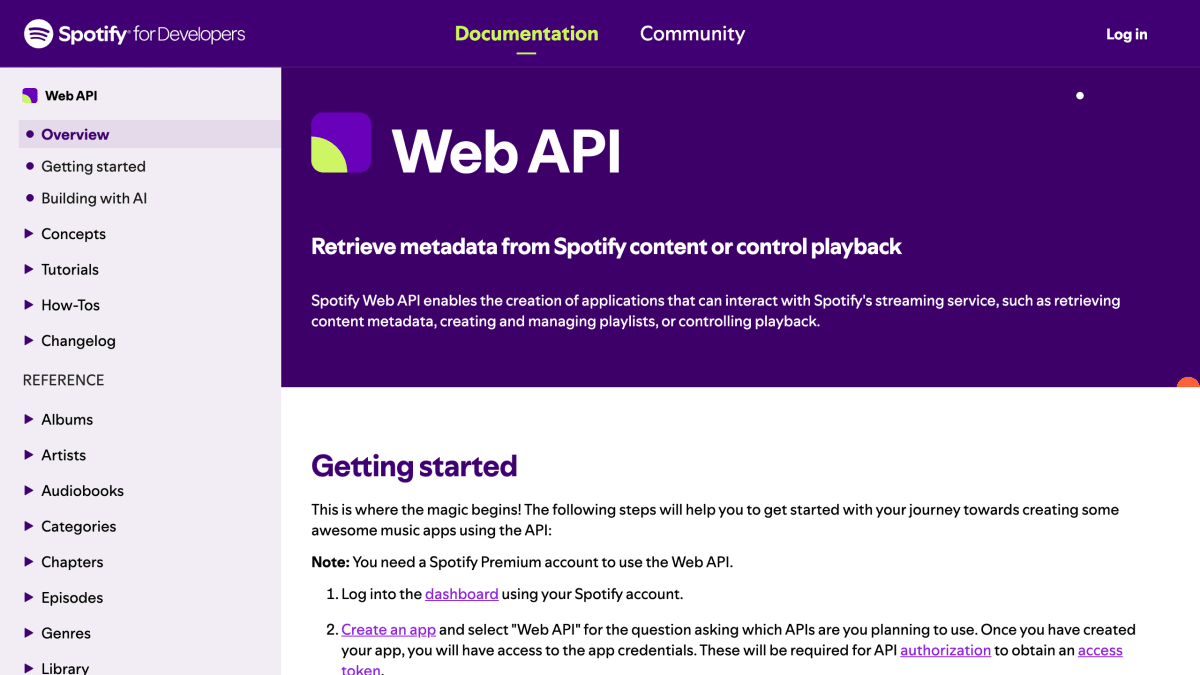This screenshot has width=1200, height=675.
Task: Expand the How-Tos section arrow
Action: pos(29,305)
